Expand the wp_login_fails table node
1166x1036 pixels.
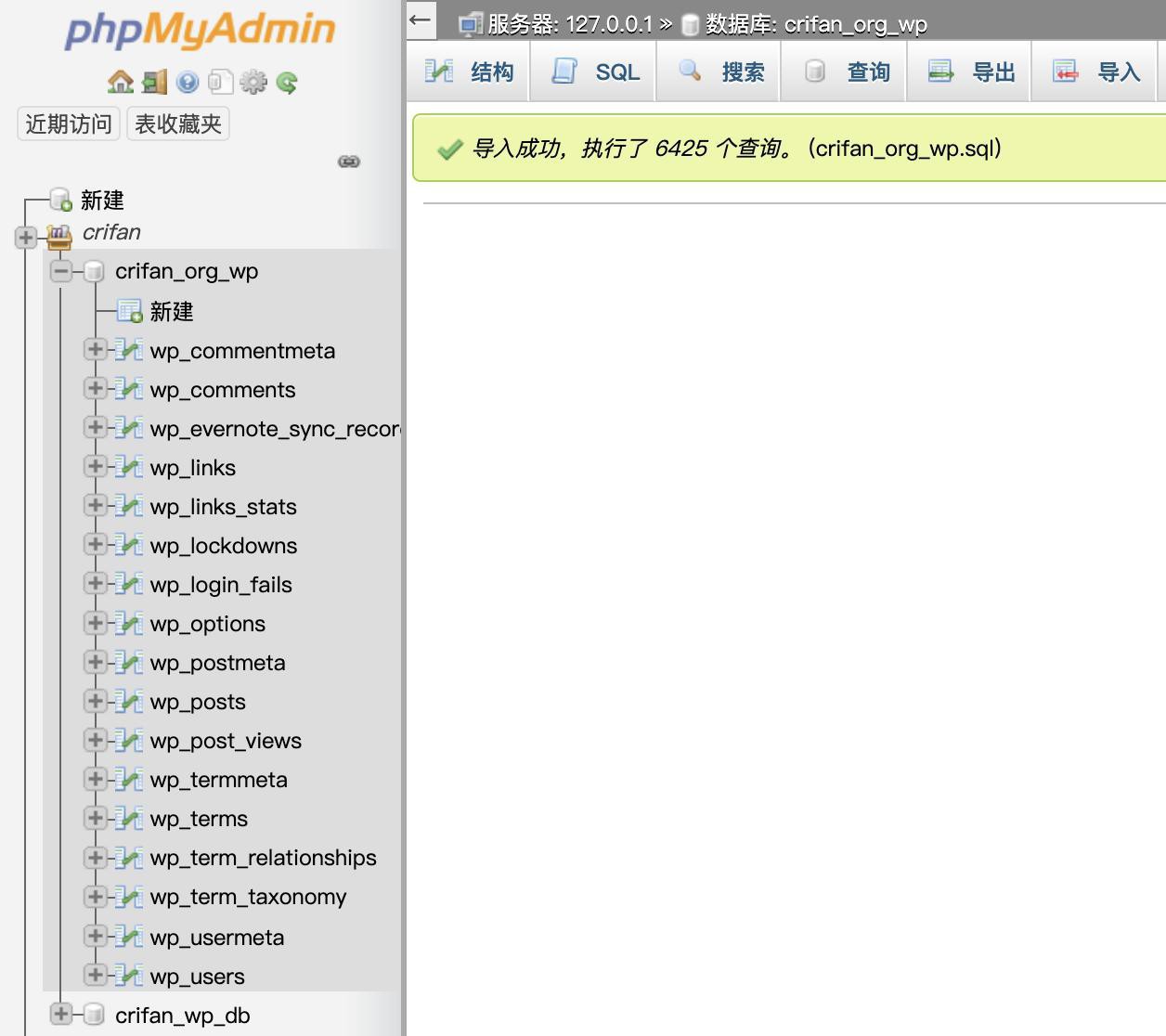point(95,584)
